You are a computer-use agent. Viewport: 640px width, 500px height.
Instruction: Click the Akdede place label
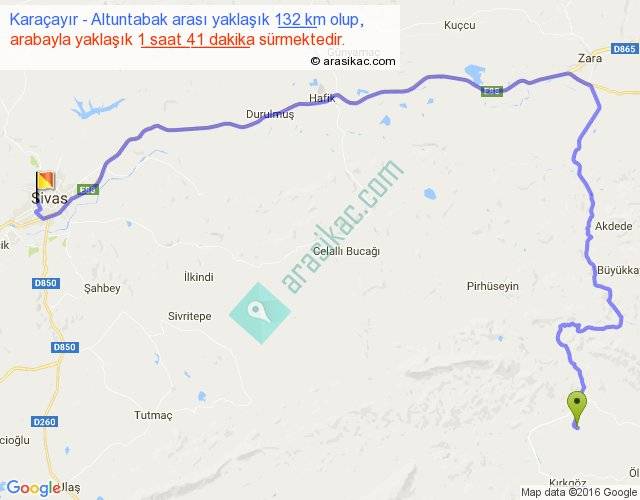(x=613, y=226)
